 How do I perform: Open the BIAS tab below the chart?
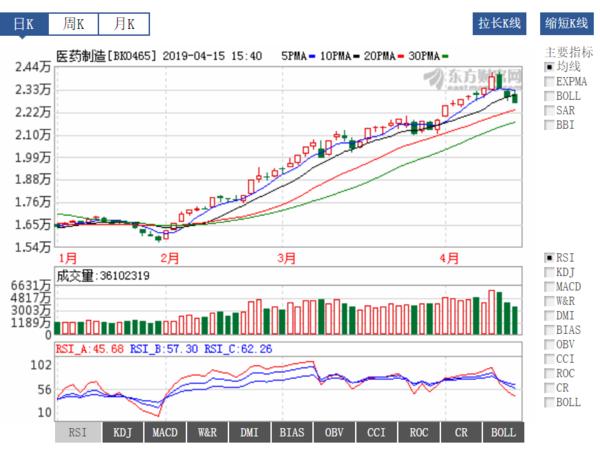point(292,432)
